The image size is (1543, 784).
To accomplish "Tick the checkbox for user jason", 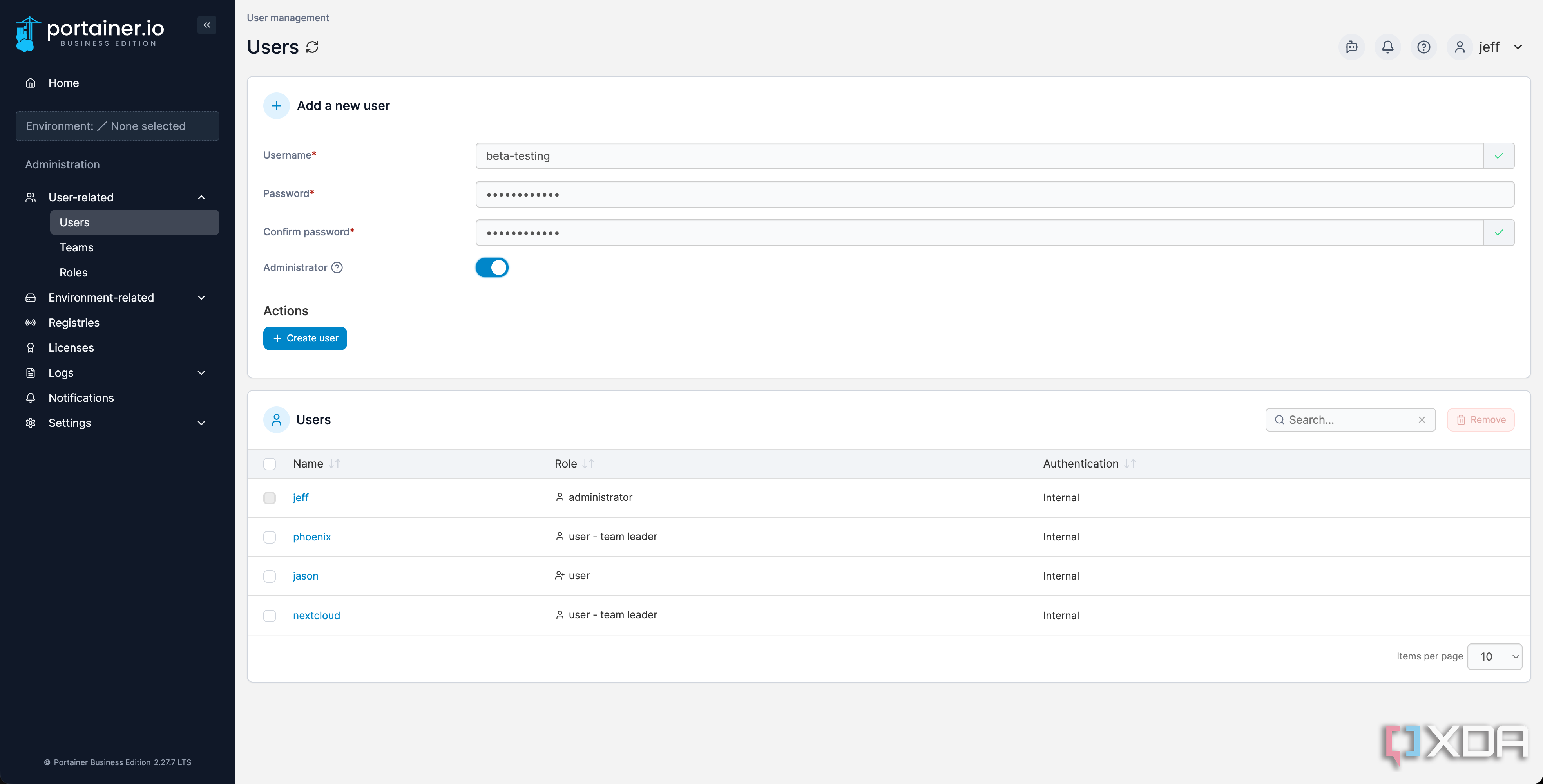I will 270,577.
